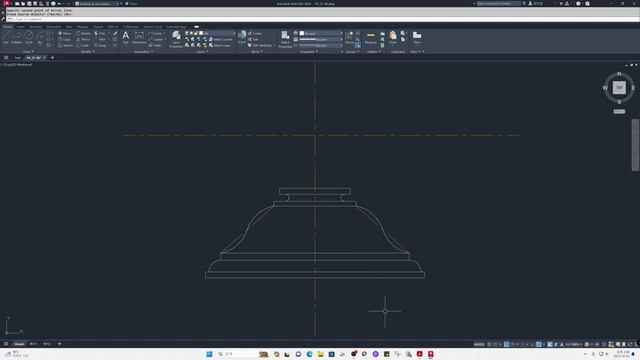The image size is (640, 360).
Task: Open workspace switching gear in status bar
Action: click(x=587, y=344)
